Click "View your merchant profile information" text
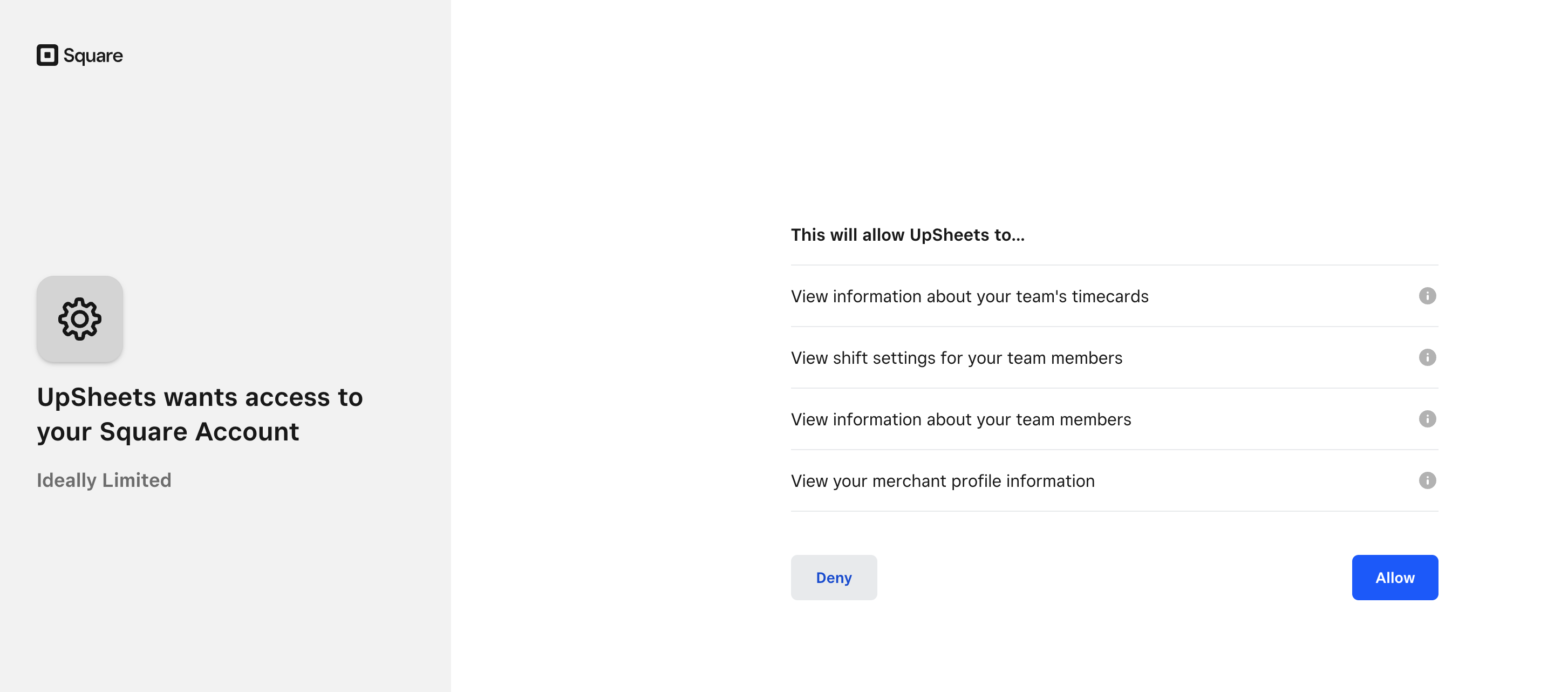This screenshot has height=692, width=1568. 942,481
